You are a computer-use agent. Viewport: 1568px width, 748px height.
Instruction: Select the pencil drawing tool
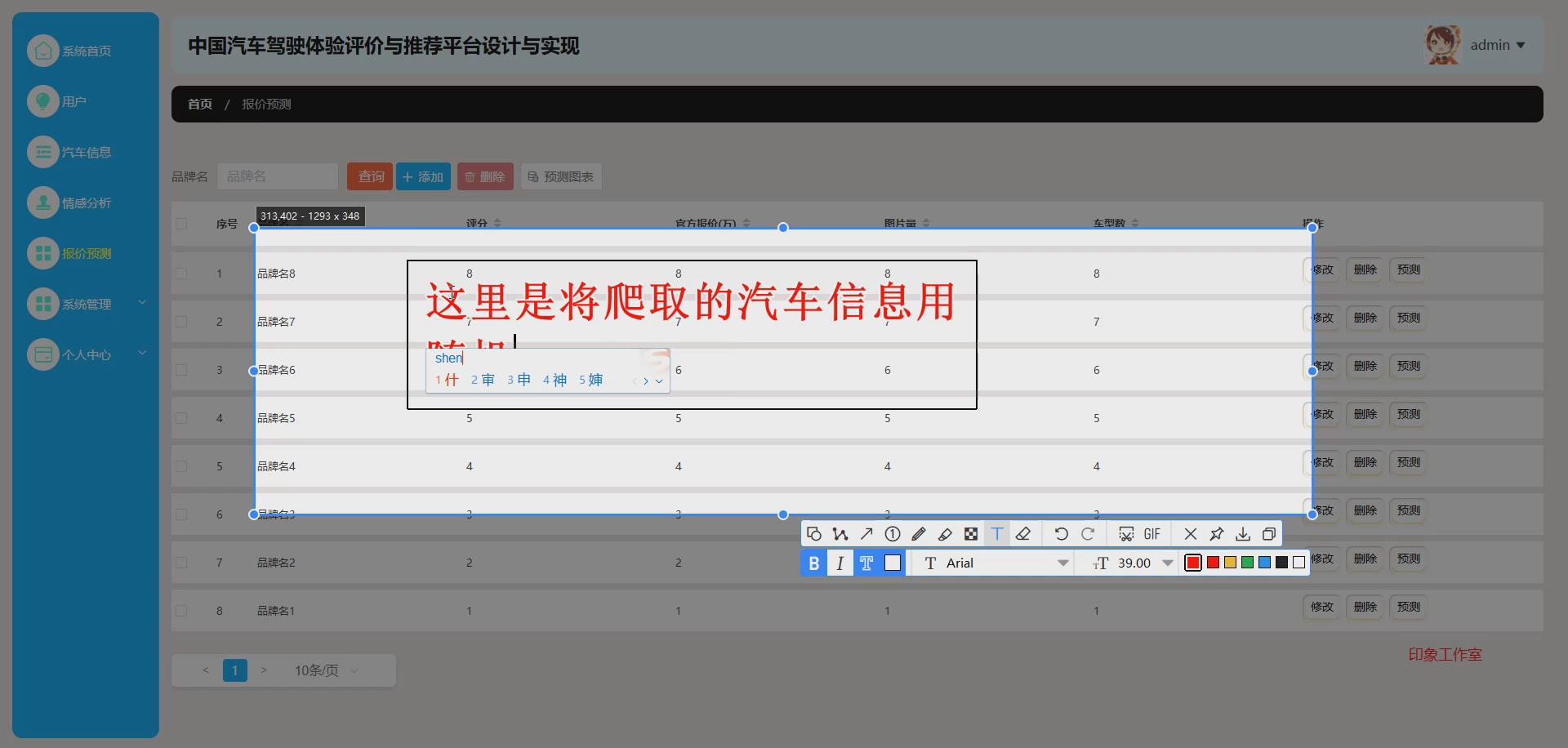pos(919,533)
